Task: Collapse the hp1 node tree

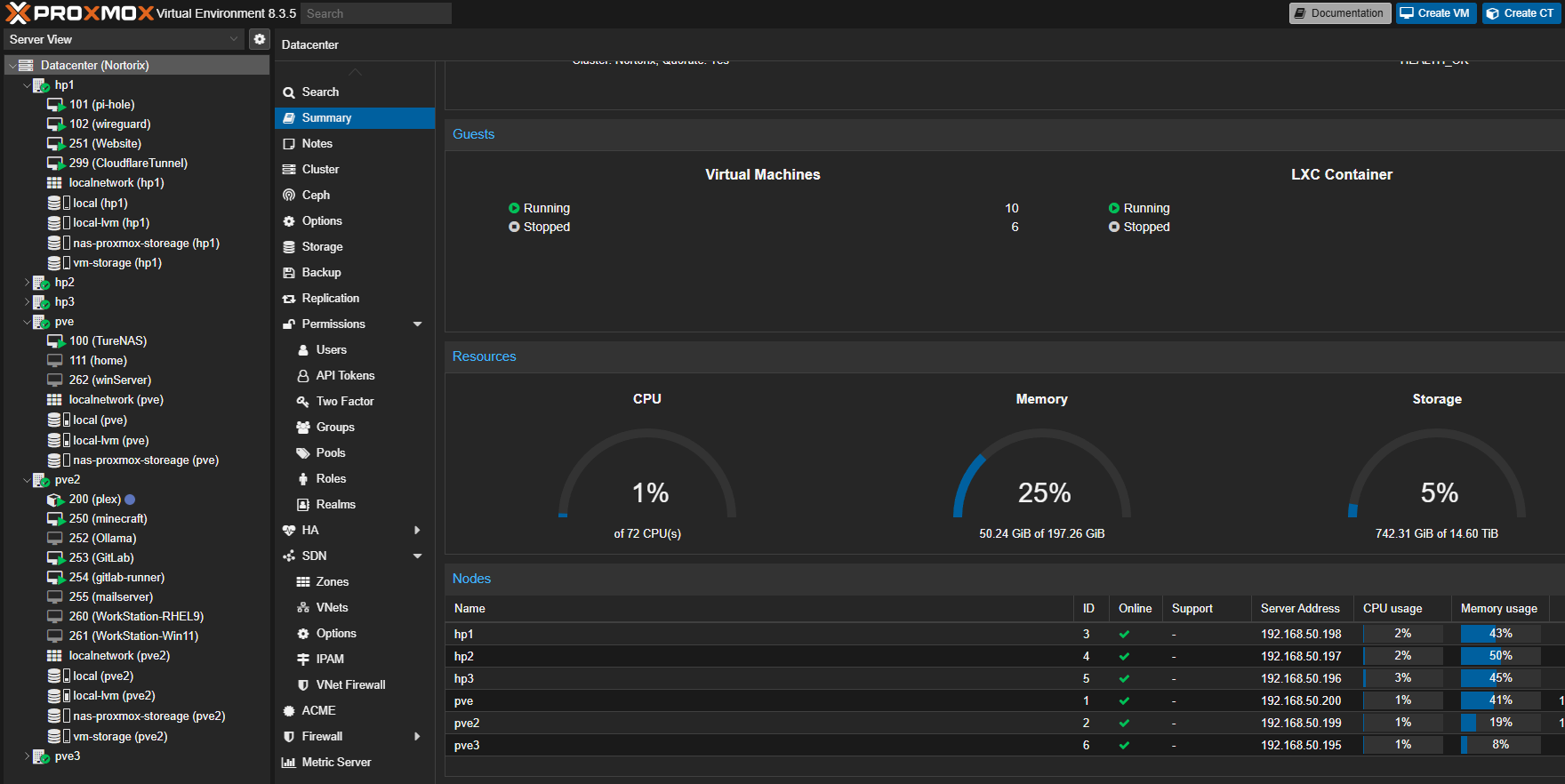Action: [27, 85]
